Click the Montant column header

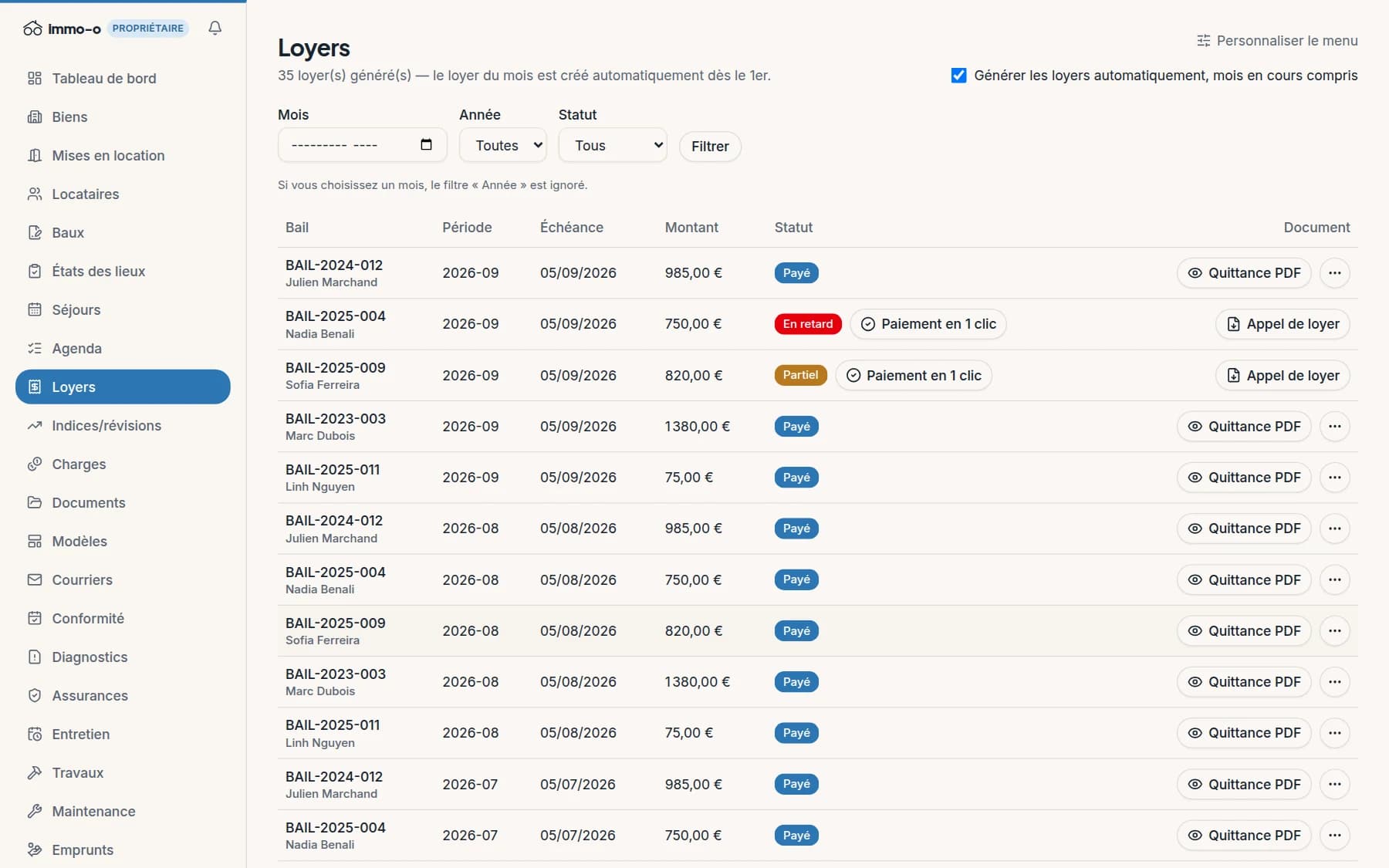pos(691,228)
